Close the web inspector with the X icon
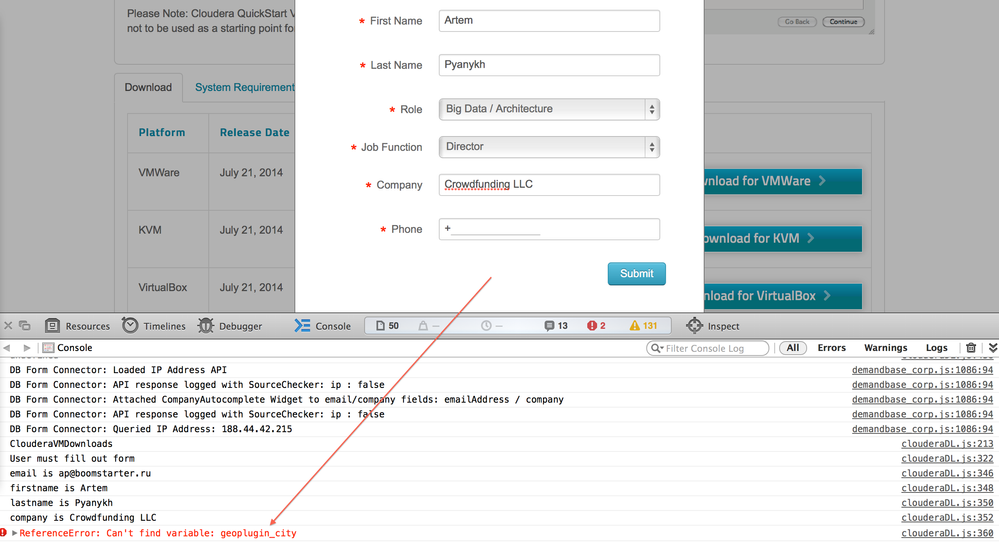This screenshot has width=999, height=542. coord(8,325)
